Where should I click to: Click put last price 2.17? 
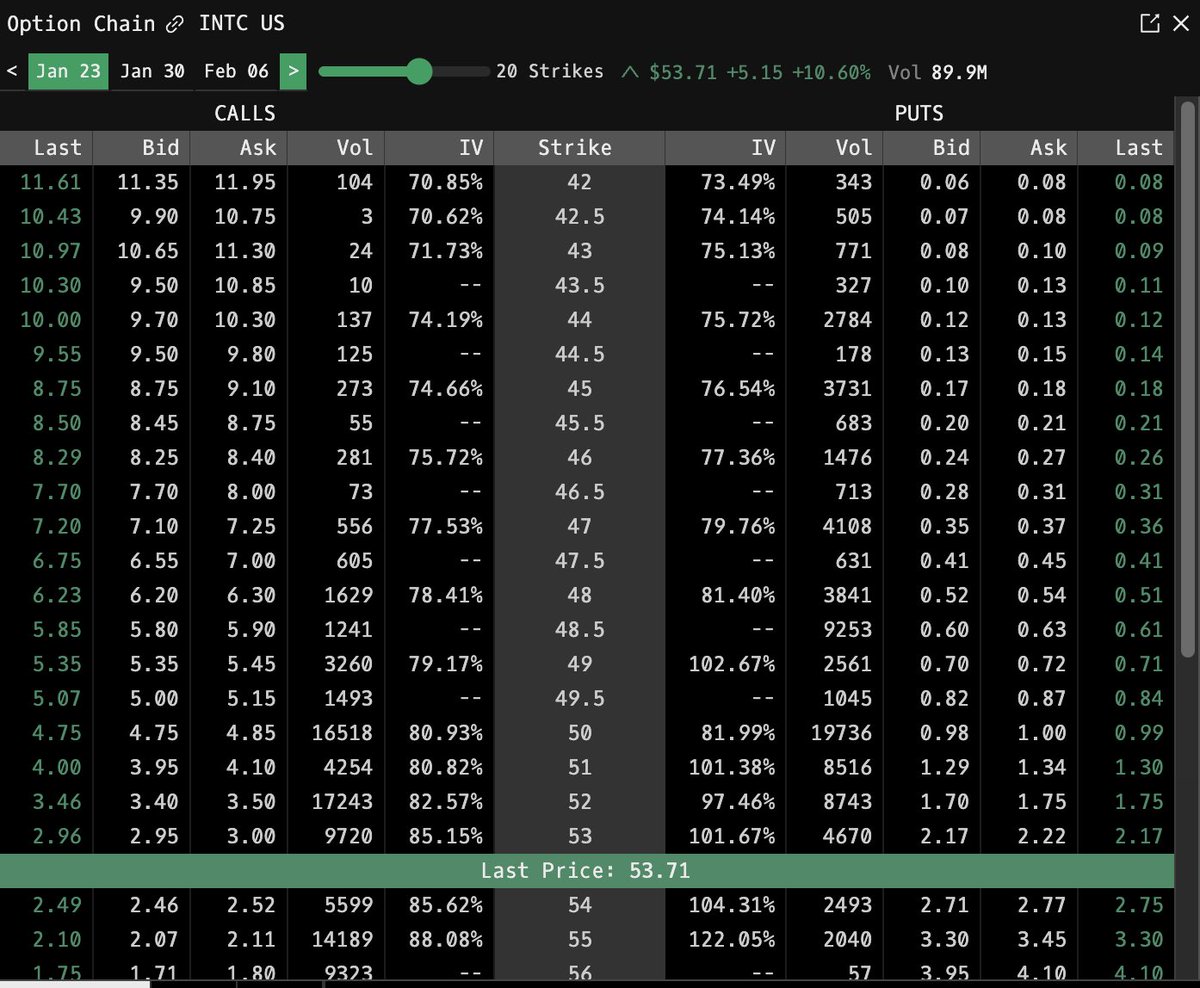tap(1139, 836)
